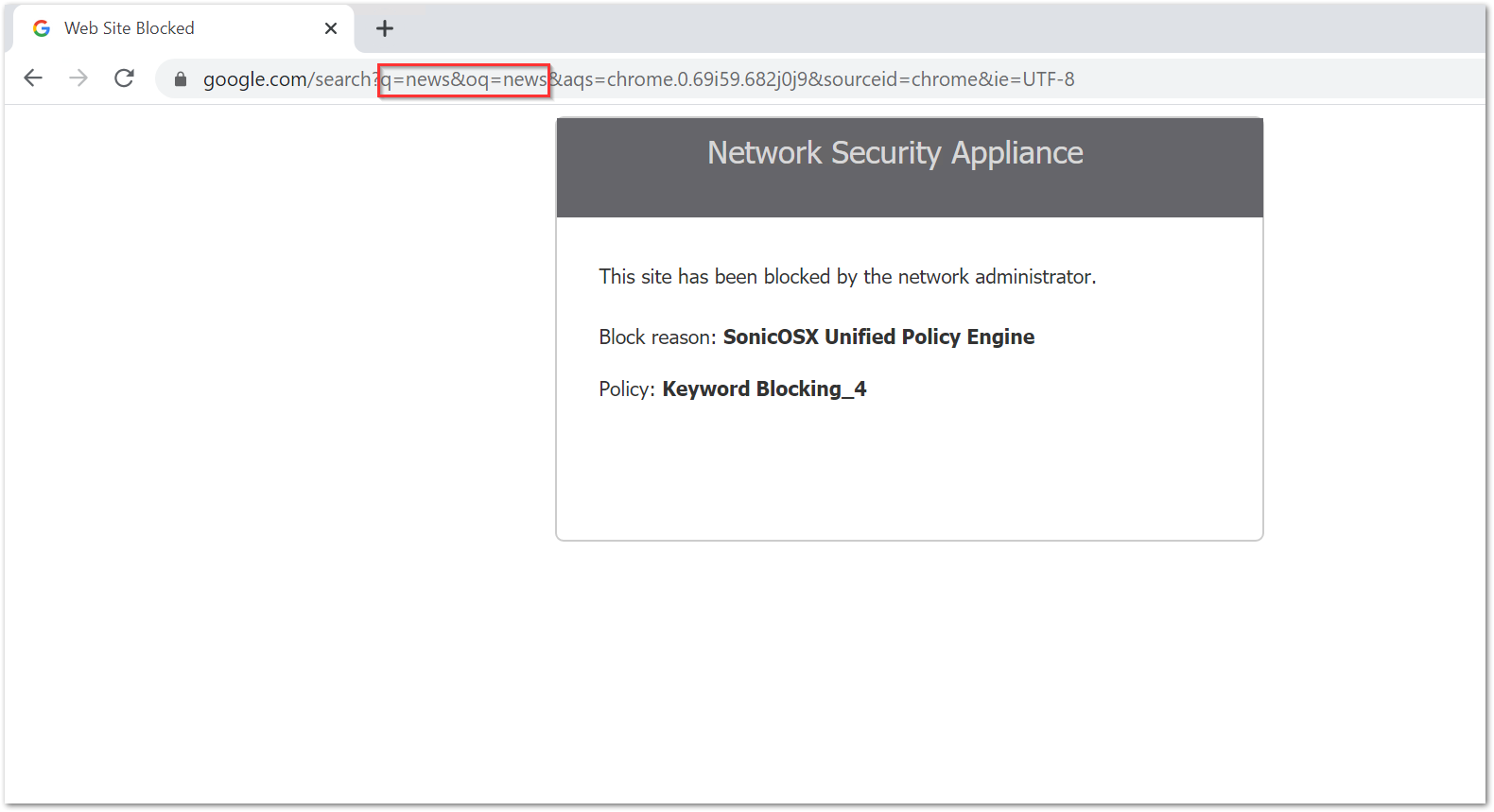Click the browser back arrow

click(x=33, y=78)
